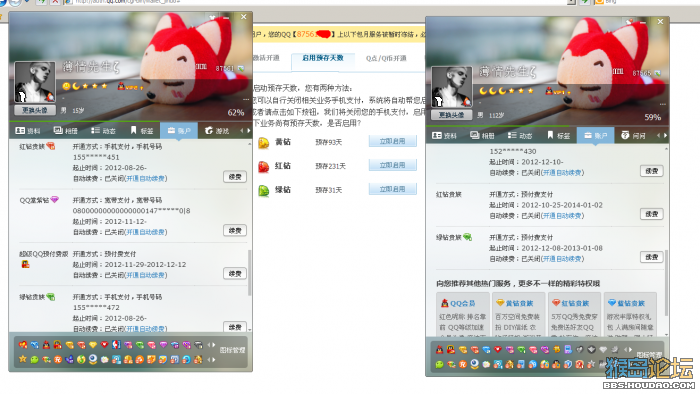Image resolution: width=700 pixels, height=394 pixels.
Task: Click 开通自动续费 link for 超级QQ预付费版
Action: pos(146,275)
